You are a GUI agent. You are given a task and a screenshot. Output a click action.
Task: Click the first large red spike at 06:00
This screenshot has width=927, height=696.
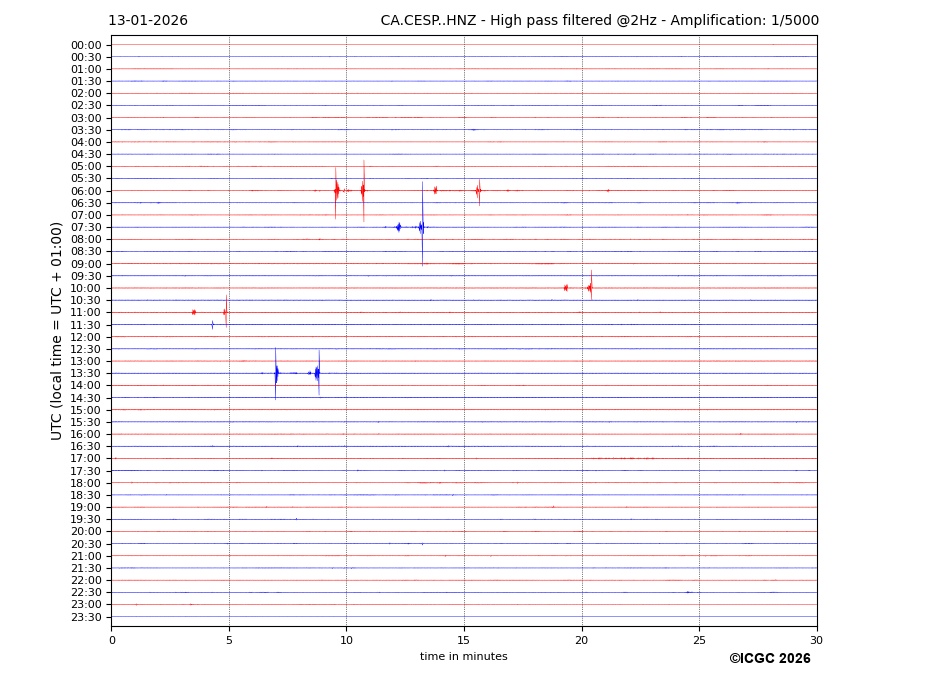tap(336, 190)
